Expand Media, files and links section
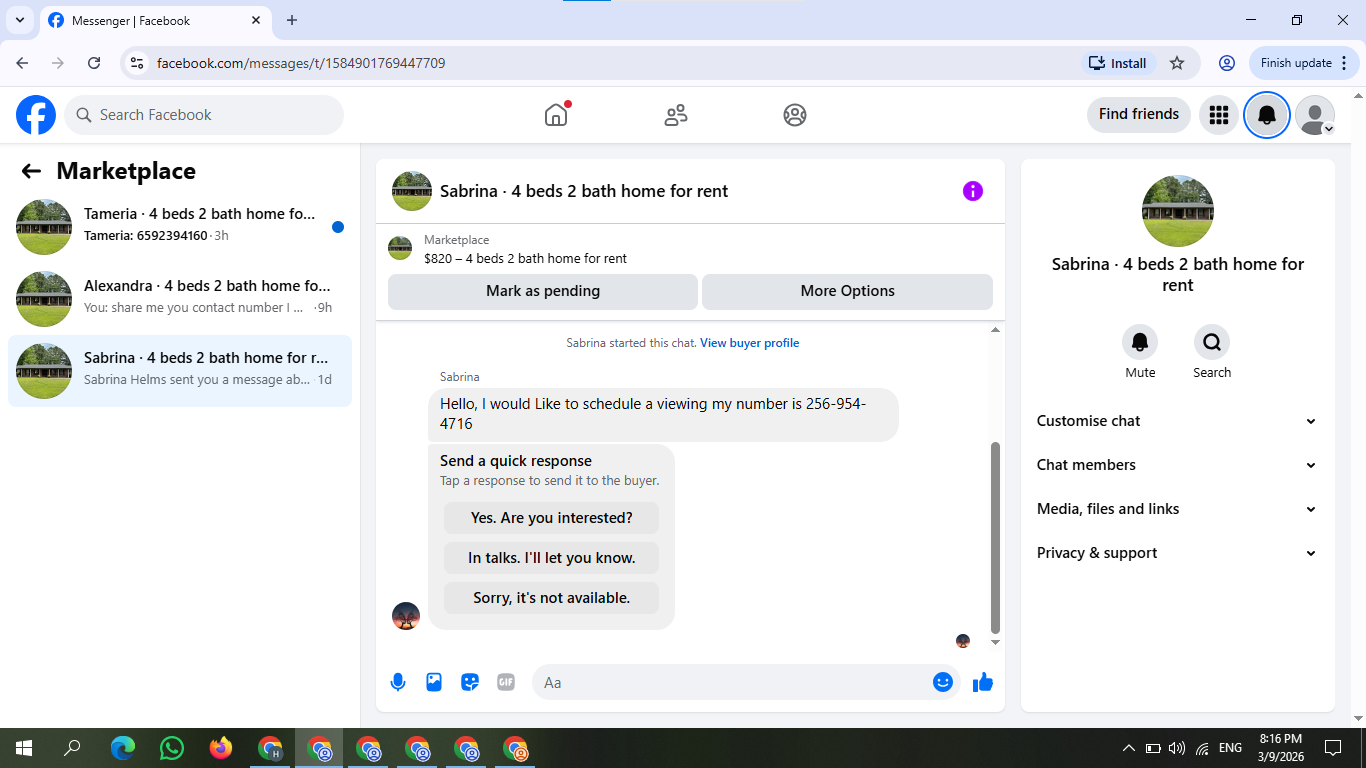 (x=1177, y=509)
